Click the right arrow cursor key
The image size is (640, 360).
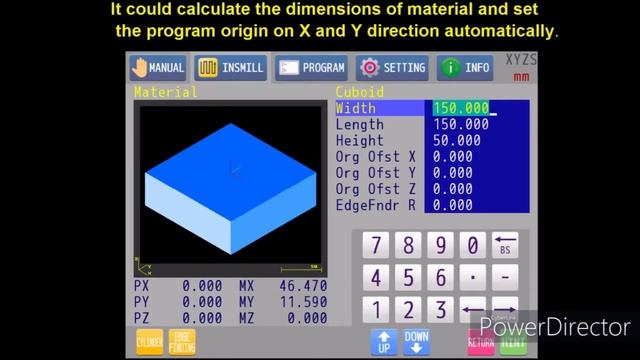(505, 309)
